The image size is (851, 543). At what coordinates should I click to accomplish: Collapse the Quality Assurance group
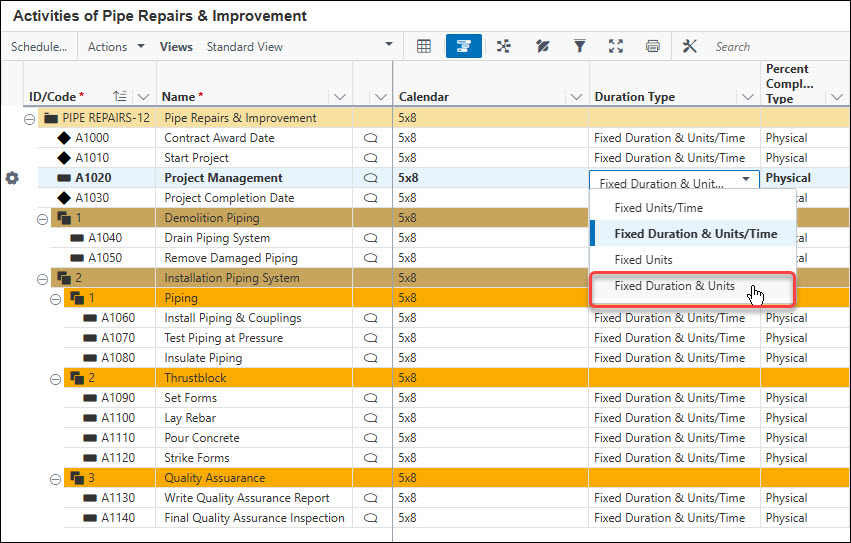56,478
